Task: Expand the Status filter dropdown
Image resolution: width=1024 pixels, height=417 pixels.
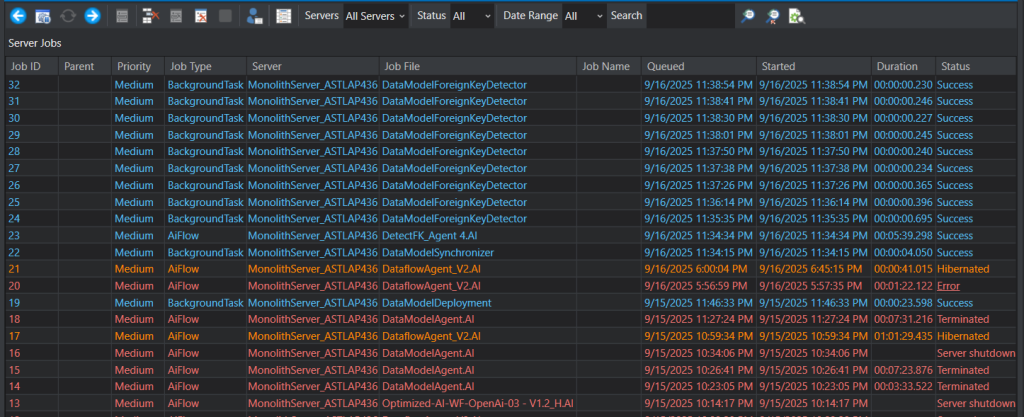Action: pyautogui.click(x=471, y=16)
